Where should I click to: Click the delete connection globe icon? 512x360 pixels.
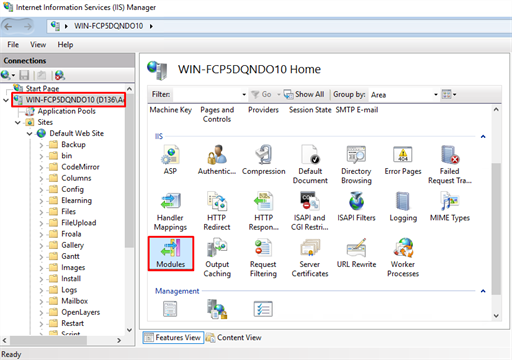60,75
